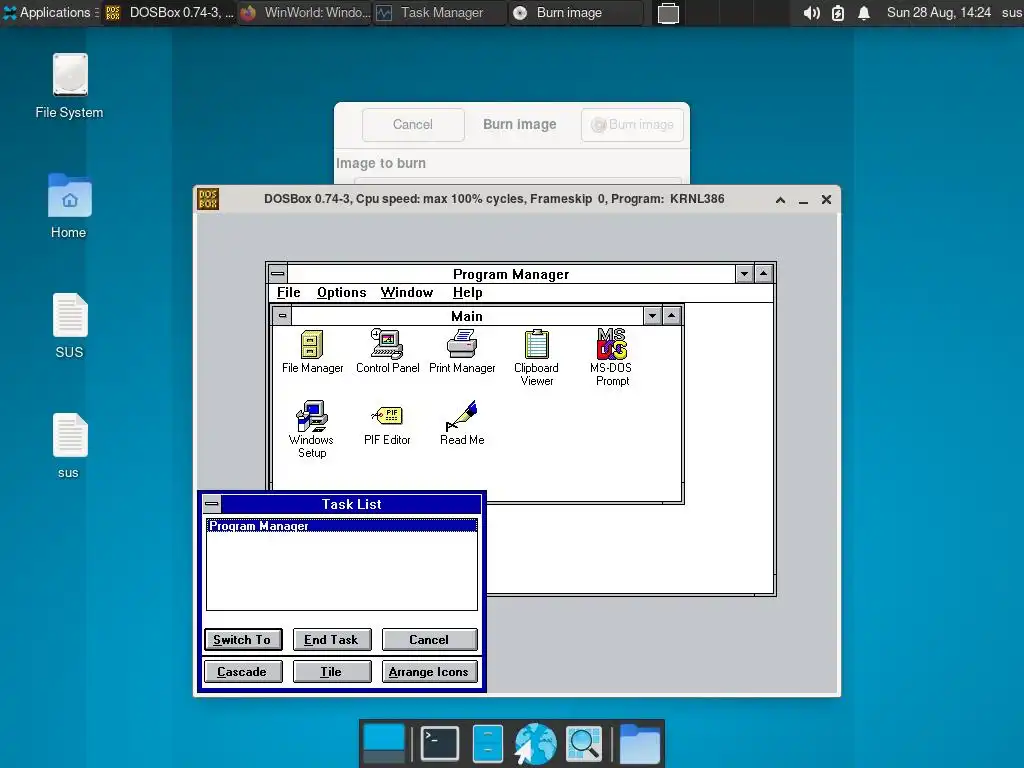Screen dimensions: 1024x768
Task: Open the Help menu in Program Manager
Action: click(468, 293)
